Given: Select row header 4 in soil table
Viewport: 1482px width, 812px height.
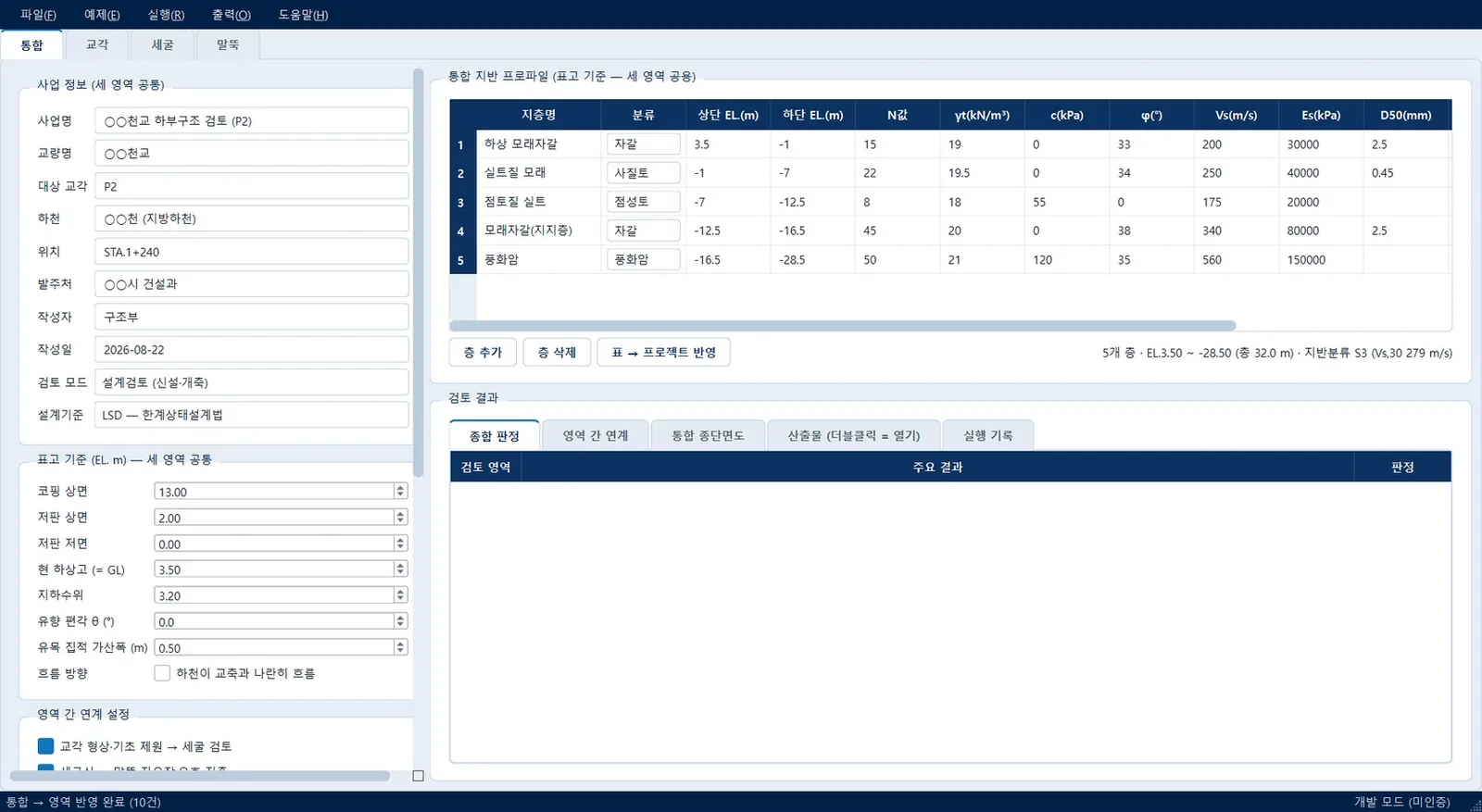Looking at the screenshot, I should coord(461,231).
